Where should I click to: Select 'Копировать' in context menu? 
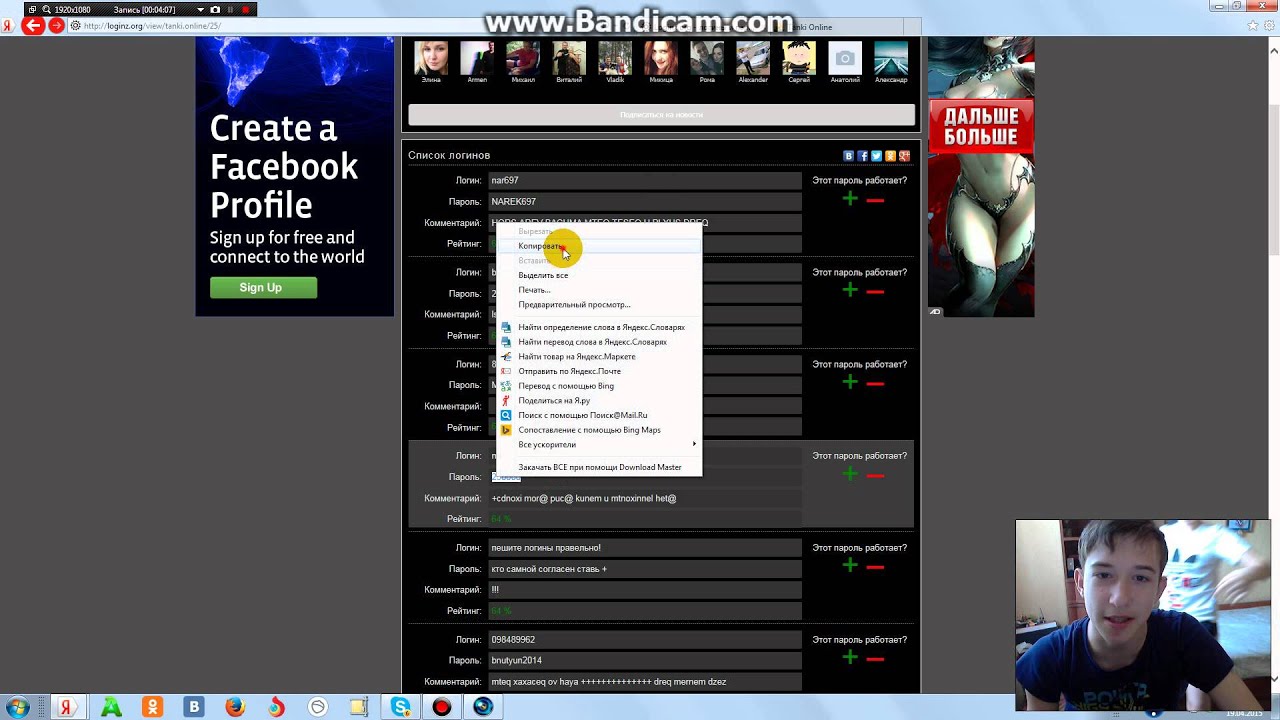tap(600, 246)
